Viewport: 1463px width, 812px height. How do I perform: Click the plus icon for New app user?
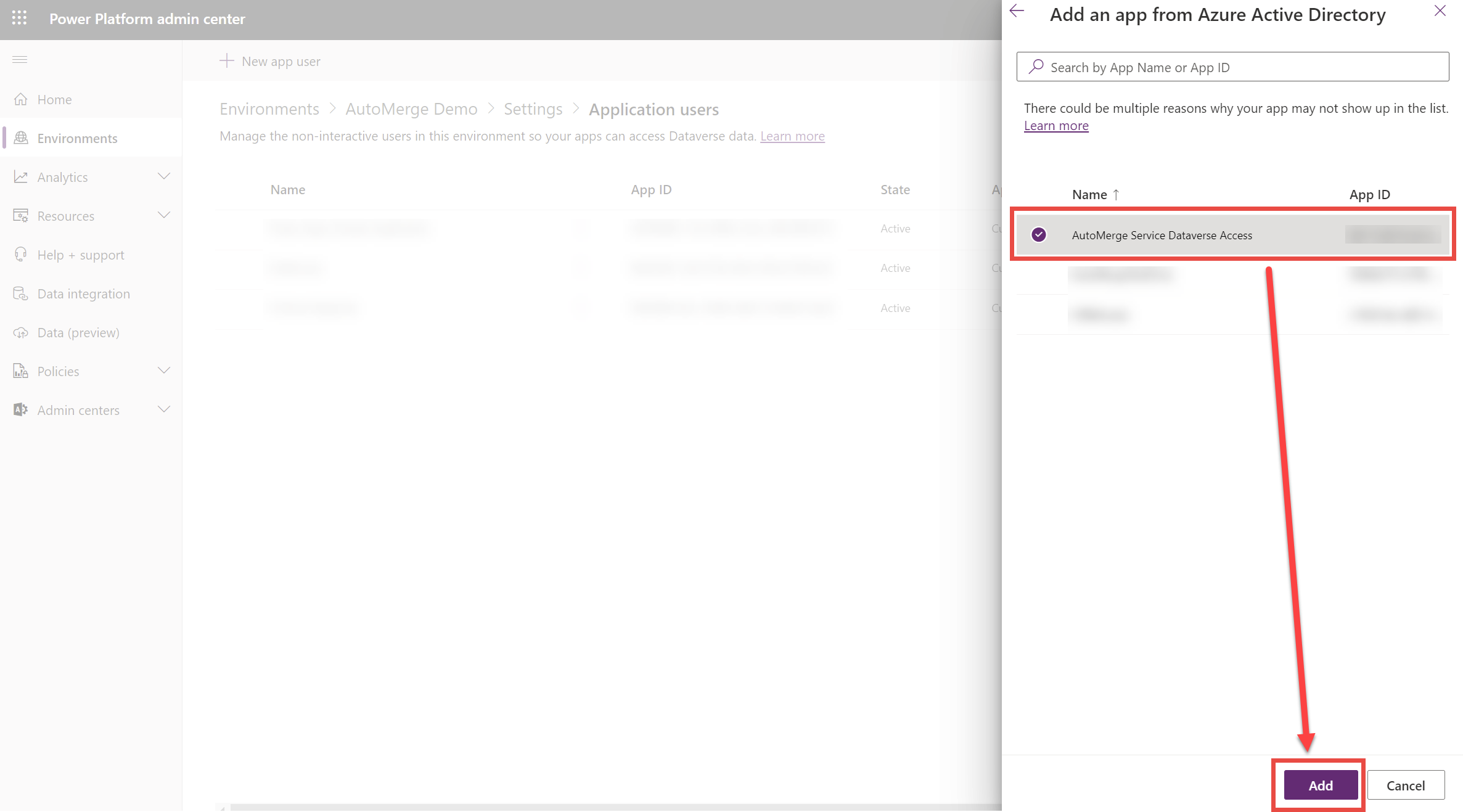[x=227, y=60]
